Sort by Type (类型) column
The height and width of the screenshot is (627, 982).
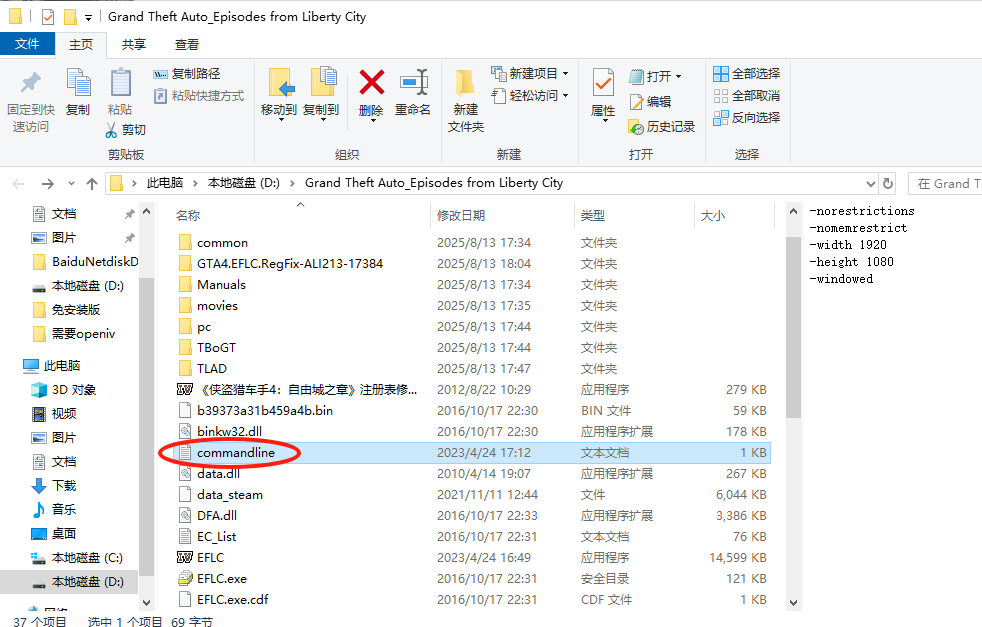[x=592, y=215]
